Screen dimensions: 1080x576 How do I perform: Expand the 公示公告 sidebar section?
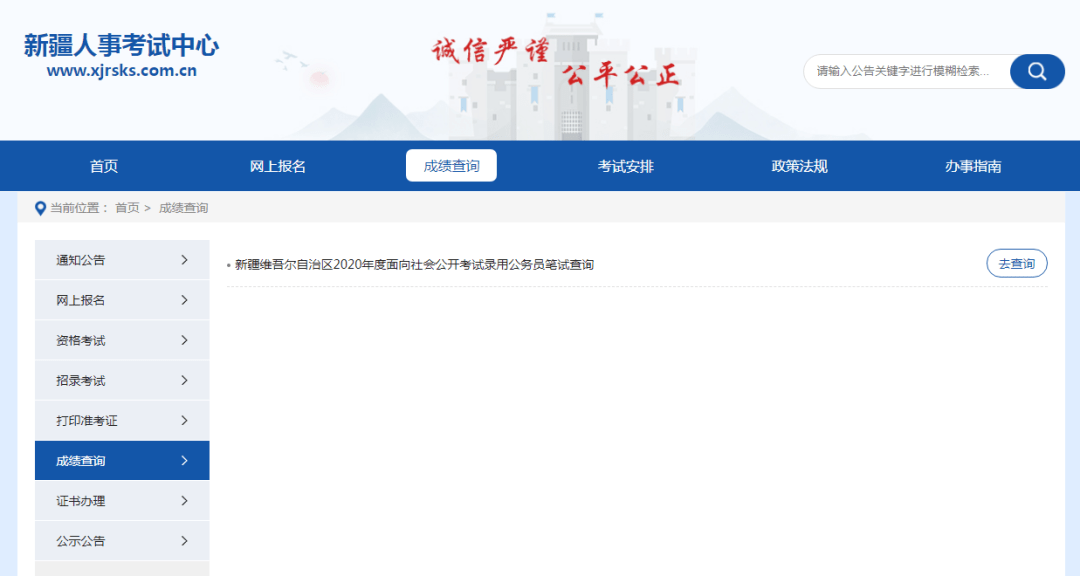coord(121,540)
